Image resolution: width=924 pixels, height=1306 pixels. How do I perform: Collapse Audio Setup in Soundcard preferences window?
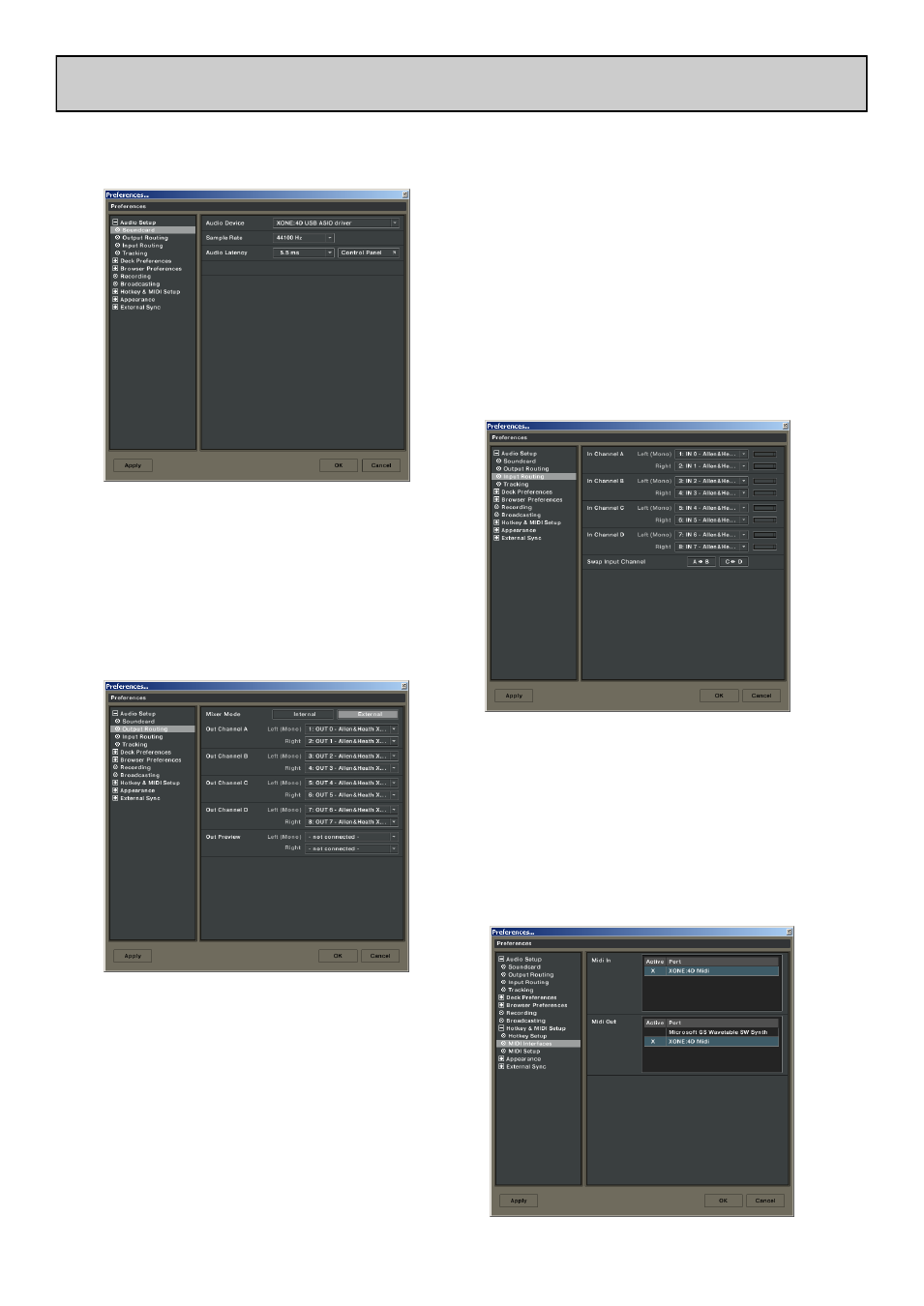115,223
